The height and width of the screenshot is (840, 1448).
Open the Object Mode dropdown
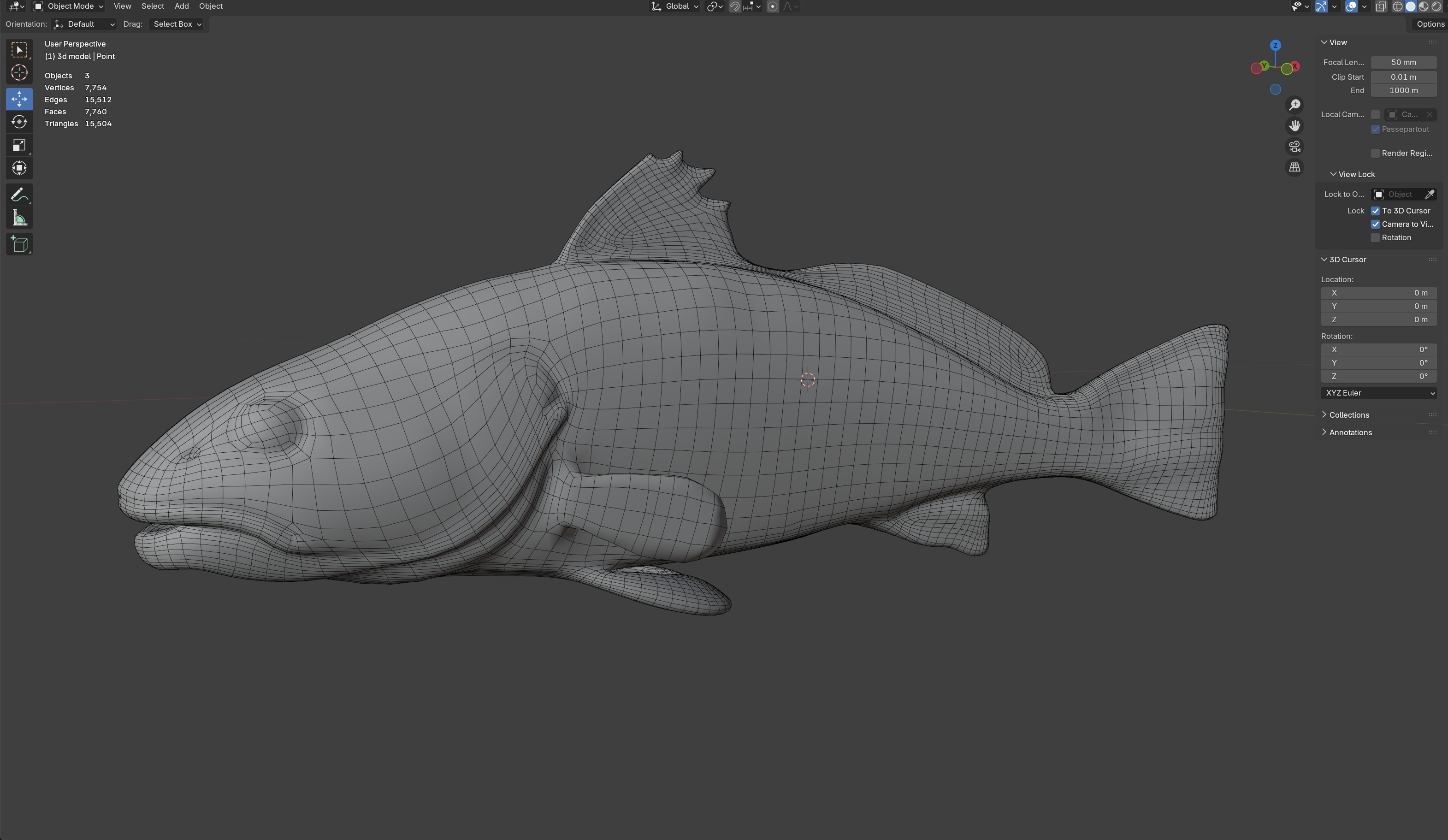click(69, 6)
